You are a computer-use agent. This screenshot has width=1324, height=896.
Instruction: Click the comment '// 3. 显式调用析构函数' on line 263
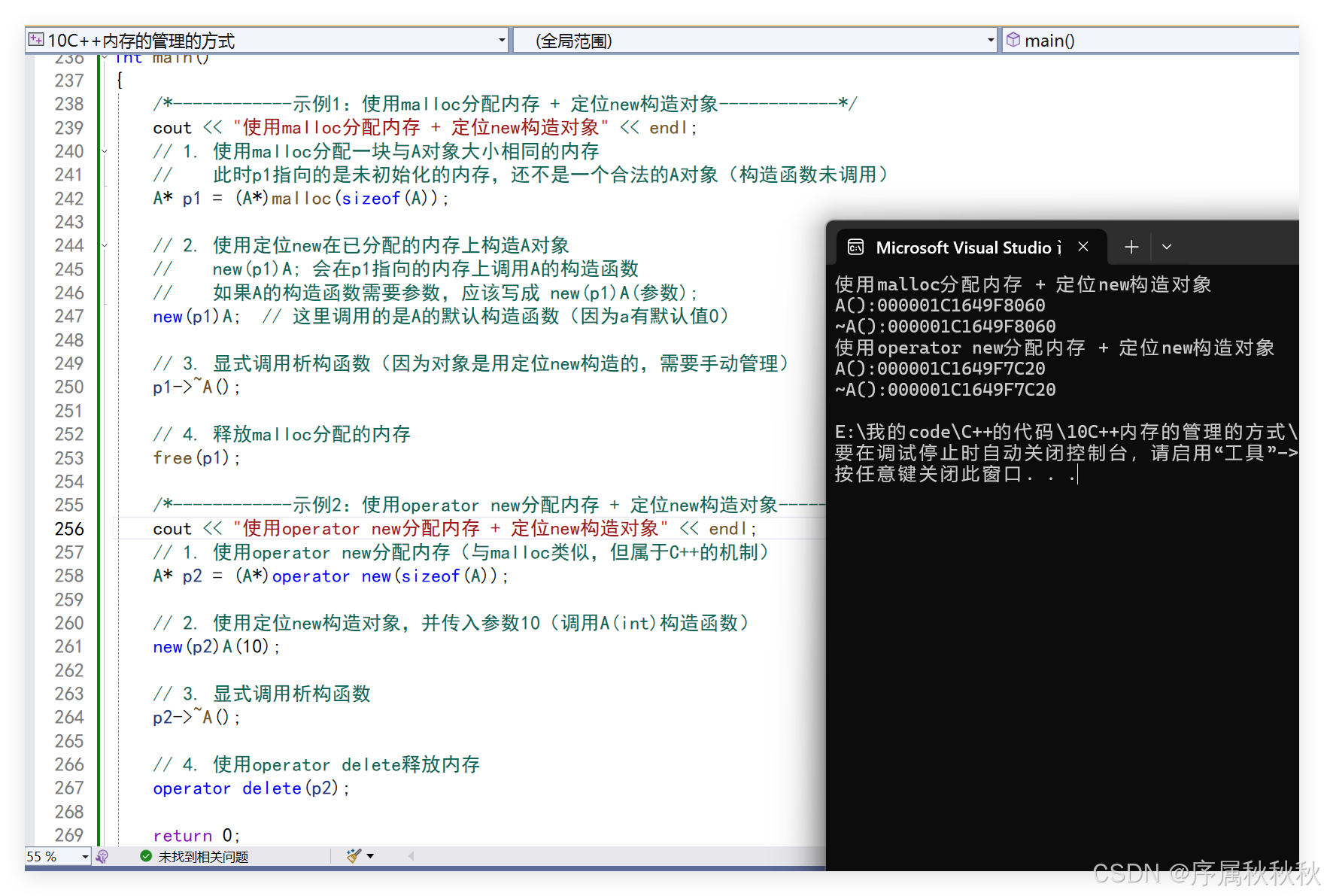(262, 694)
